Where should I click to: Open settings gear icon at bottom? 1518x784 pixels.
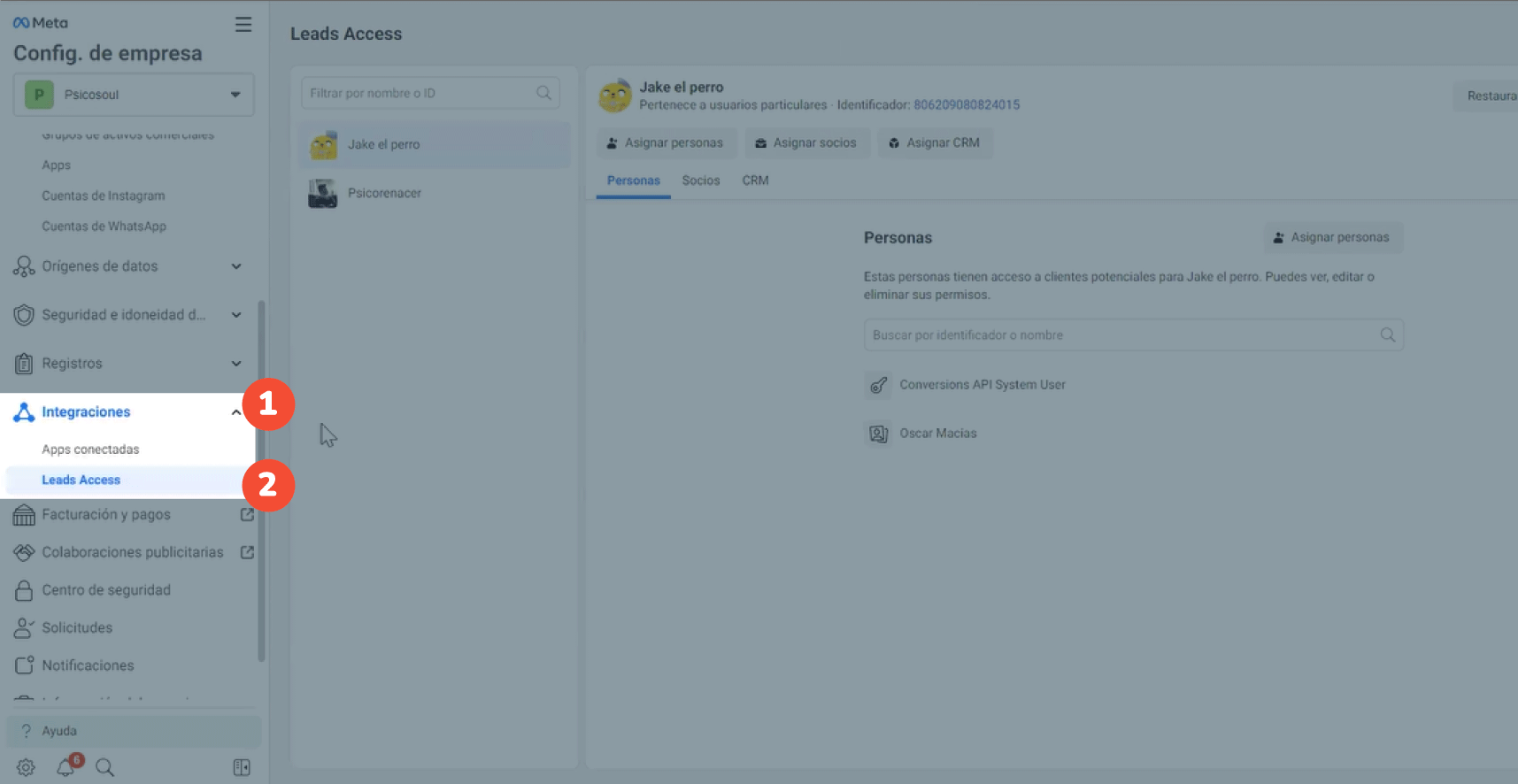click(26, 767)
